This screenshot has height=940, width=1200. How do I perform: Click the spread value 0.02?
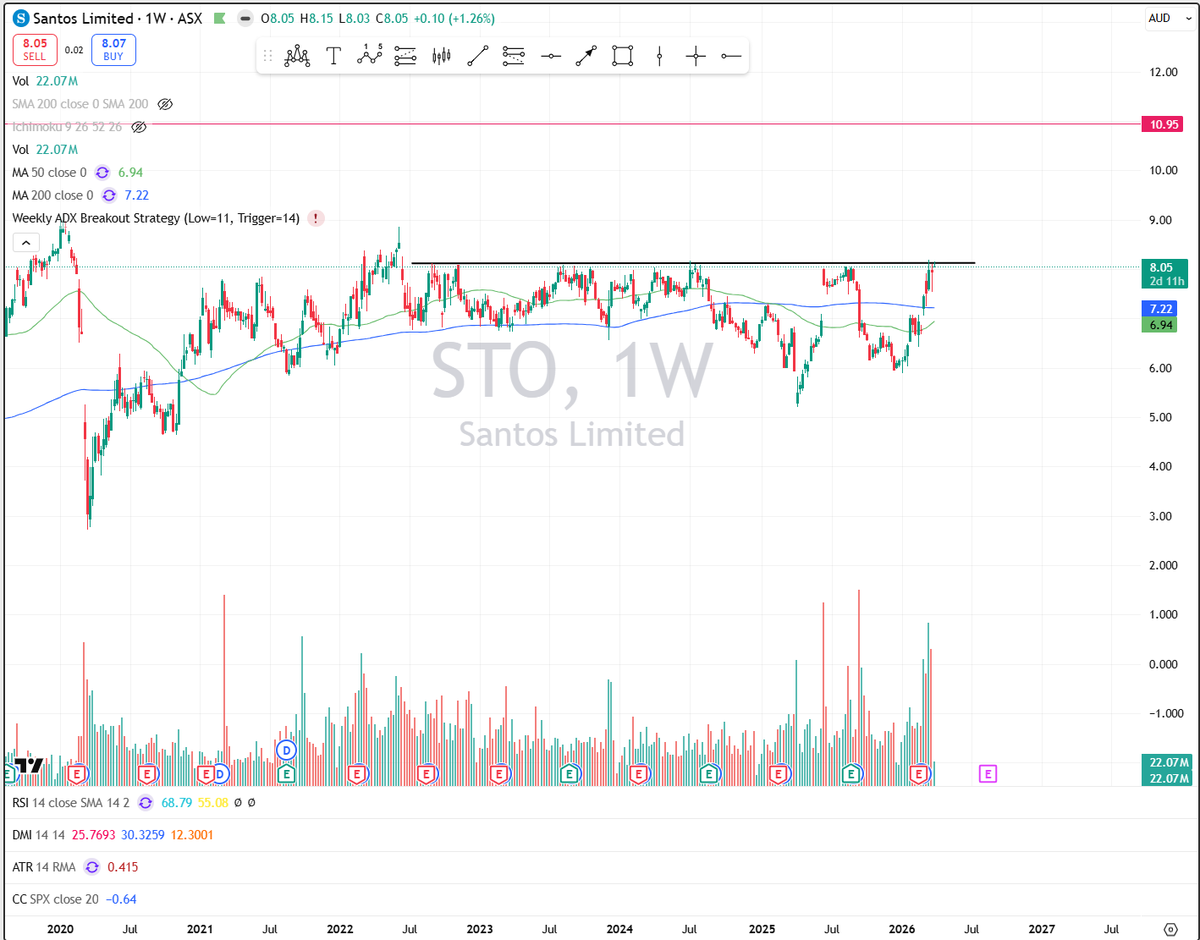(x=74, y=50)
